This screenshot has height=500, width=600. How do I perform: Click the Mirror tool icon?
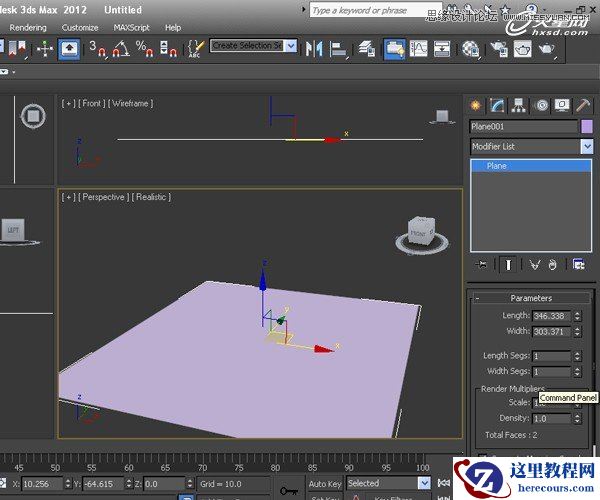[315, 48]
